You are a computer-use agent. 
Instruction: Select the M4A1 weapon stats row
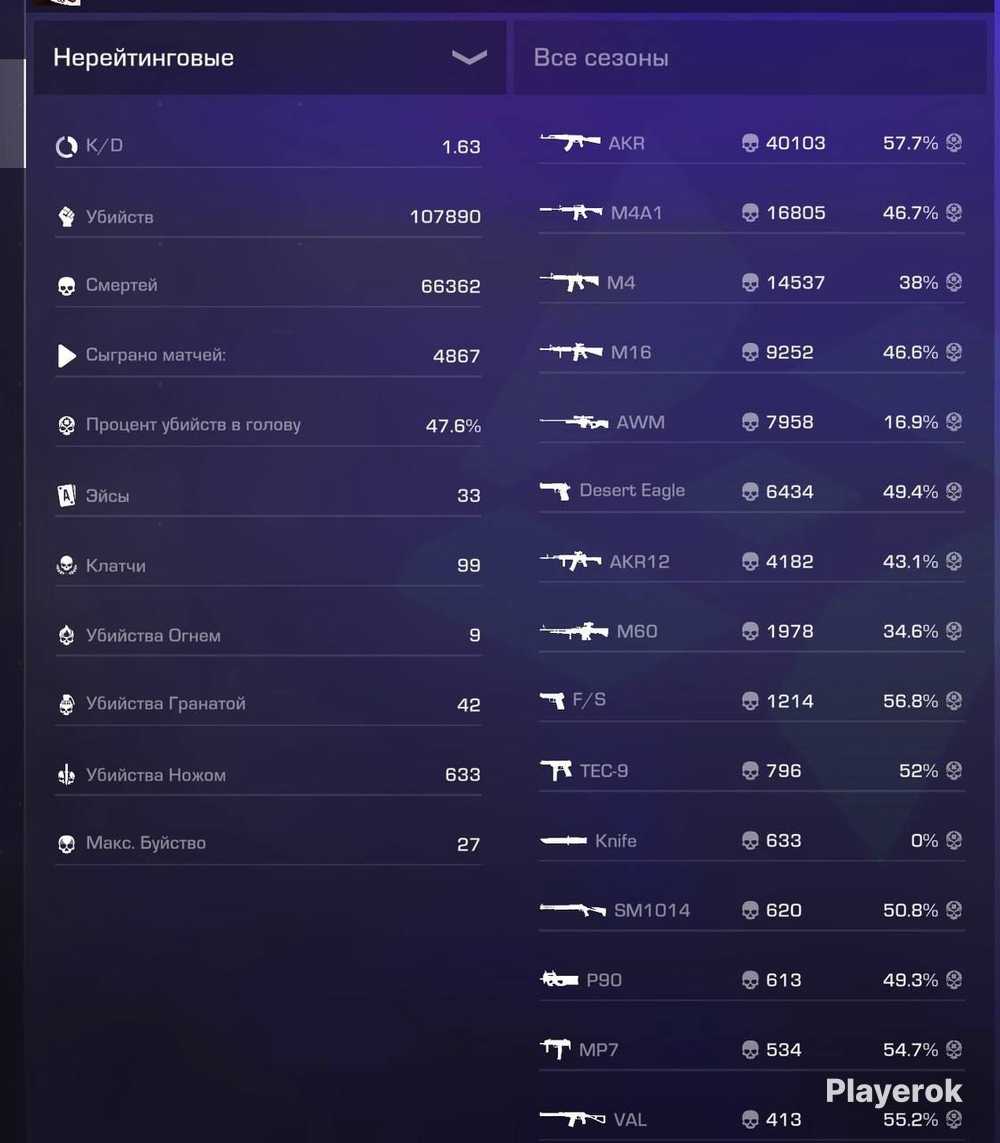click(751, 213)
